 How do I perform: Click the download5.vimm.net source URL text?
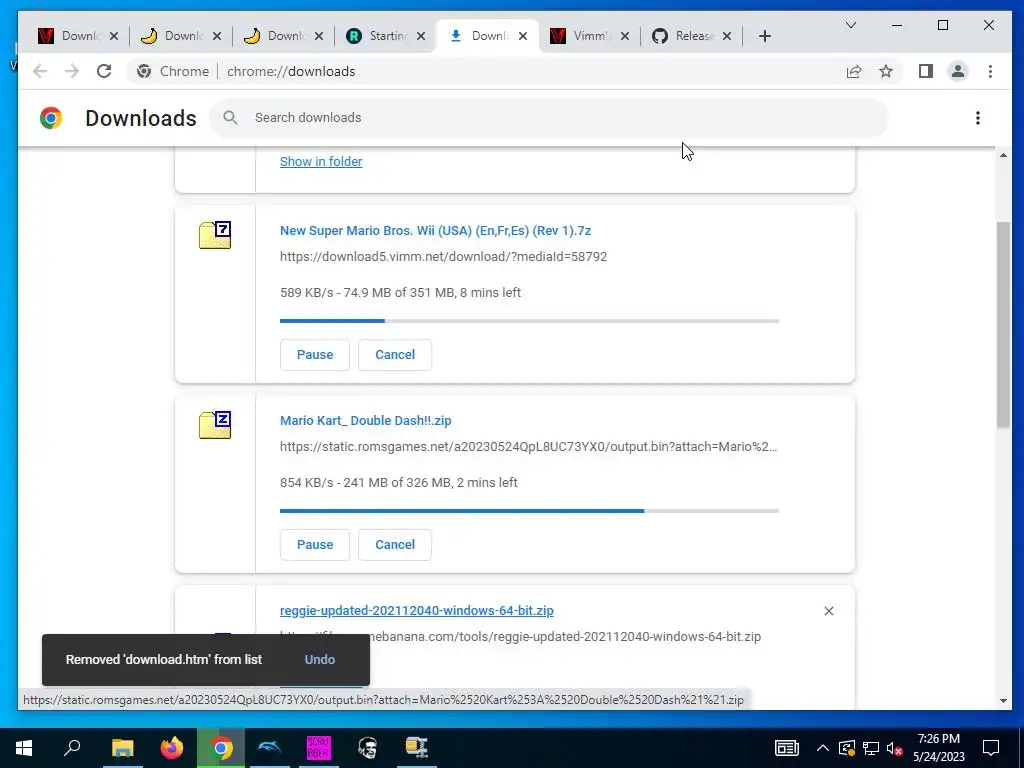(443, 257)
